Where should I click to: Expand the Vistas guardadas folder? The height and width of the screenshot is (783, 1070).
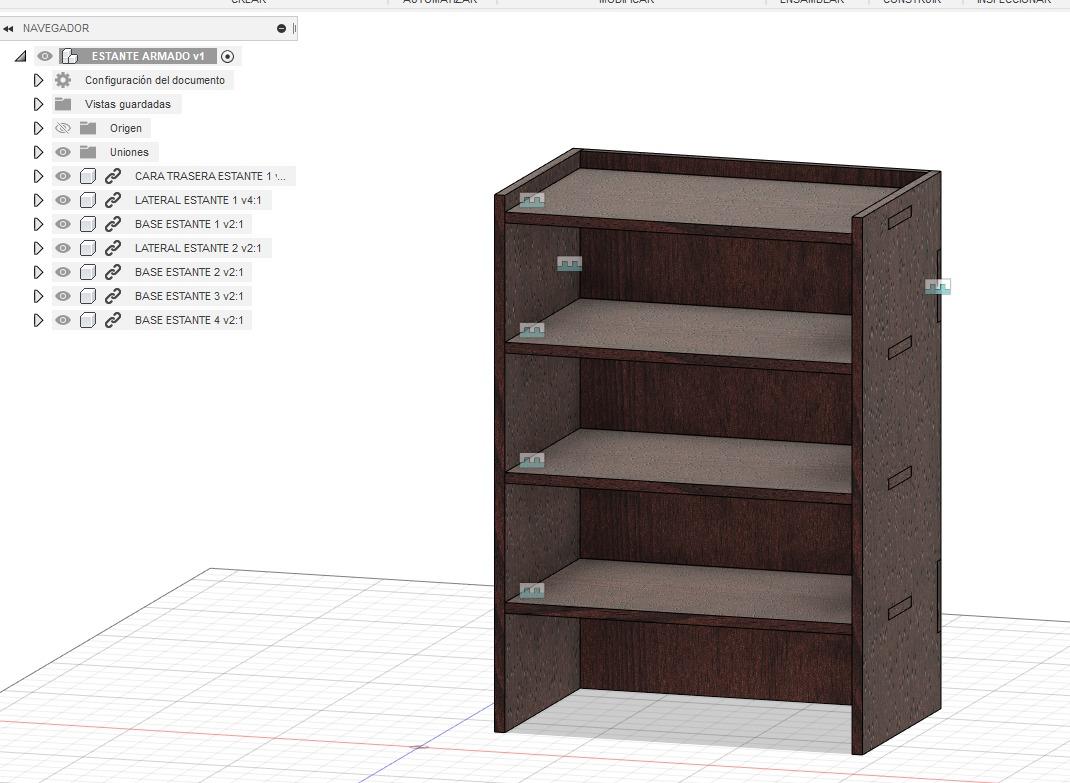(38, 104)
